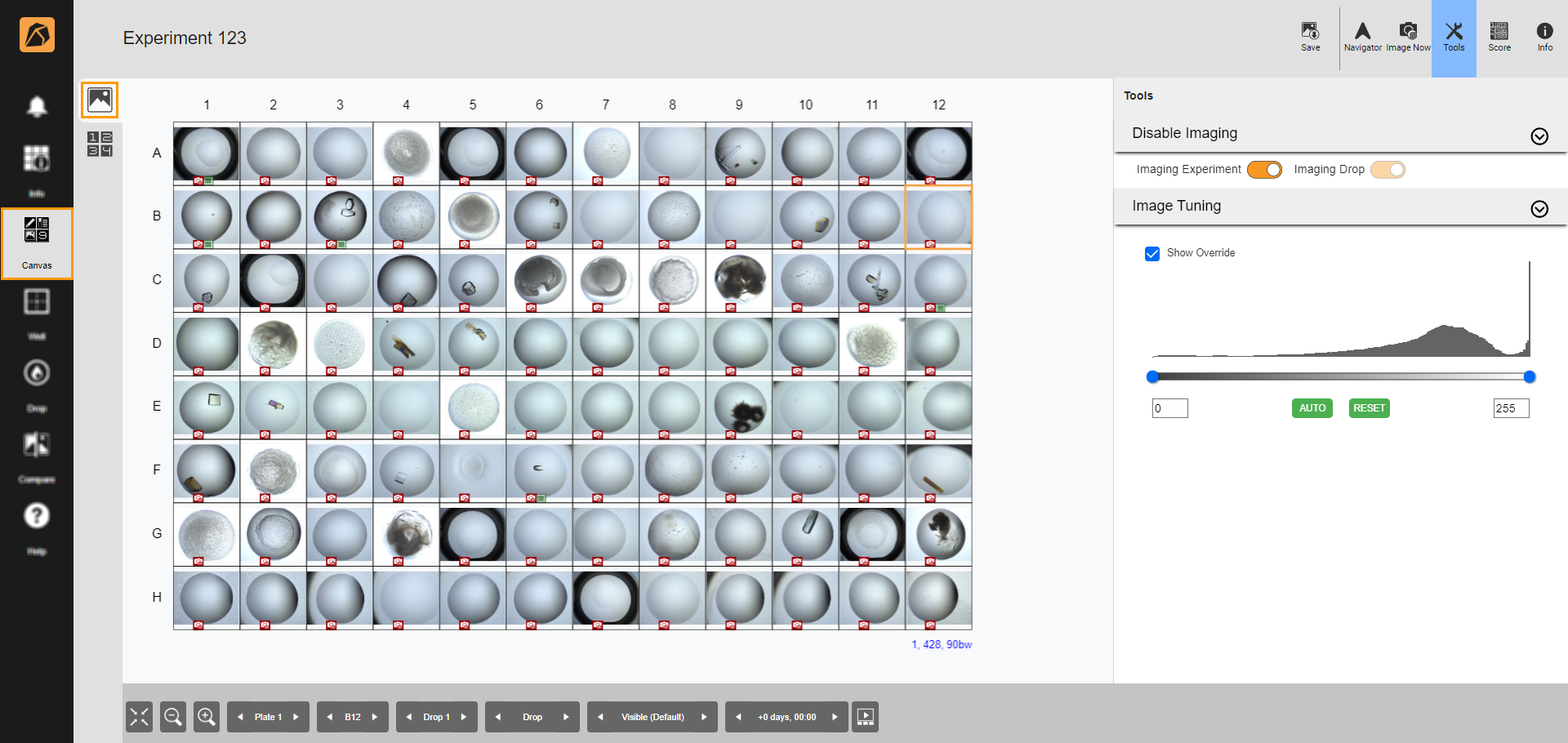Screen dimensions: 1568x743
Task: Switch canvas to numbered score grid mode
Action: tap(100, 144)
